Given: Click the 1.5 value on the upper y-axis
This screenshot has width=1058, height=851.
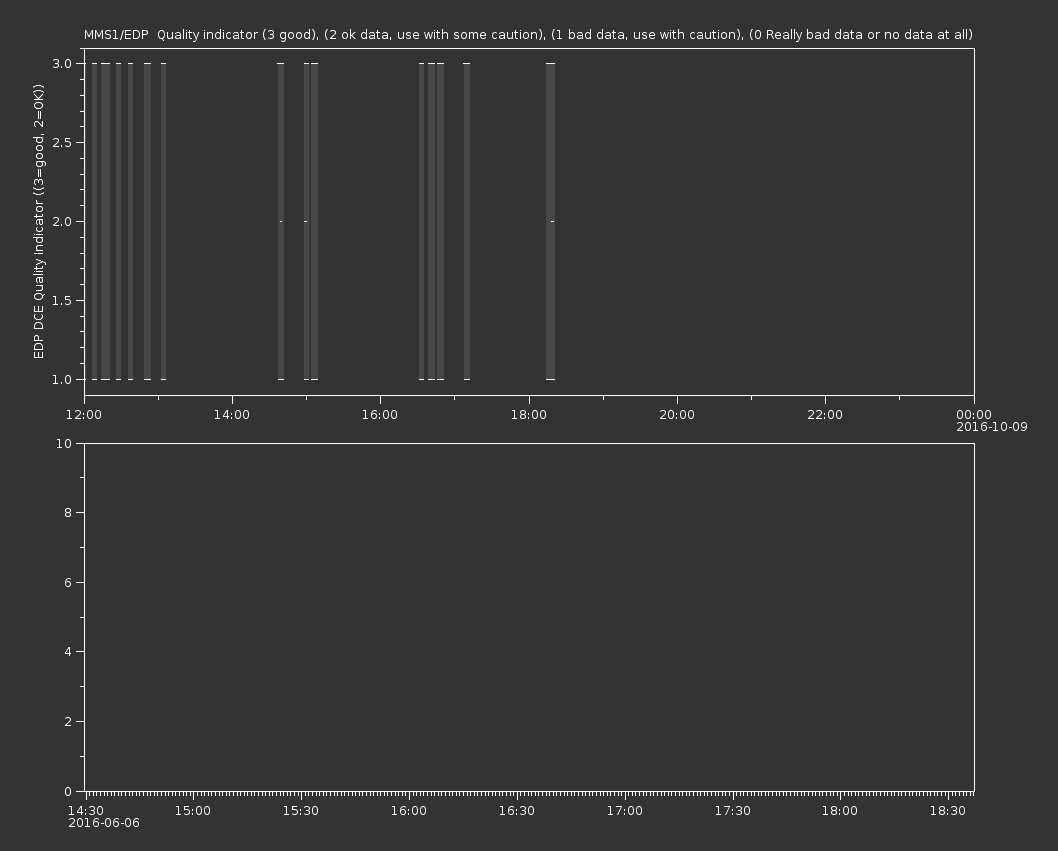Looking at the screenshot, I should 62,300.
